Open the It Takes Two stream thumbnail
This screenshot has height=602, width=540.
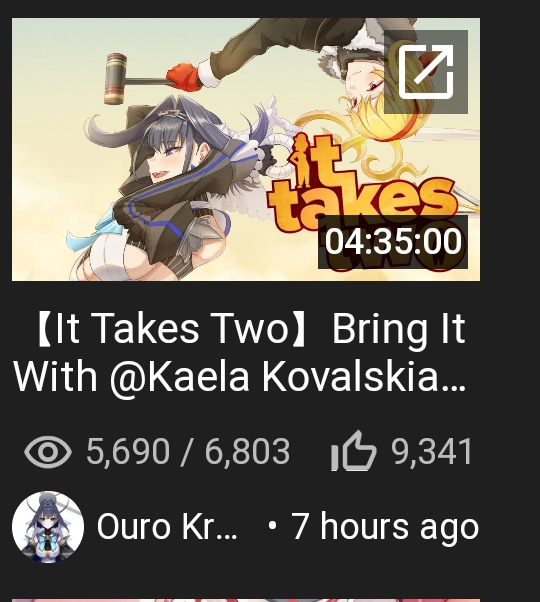click(x=246, y=149)
